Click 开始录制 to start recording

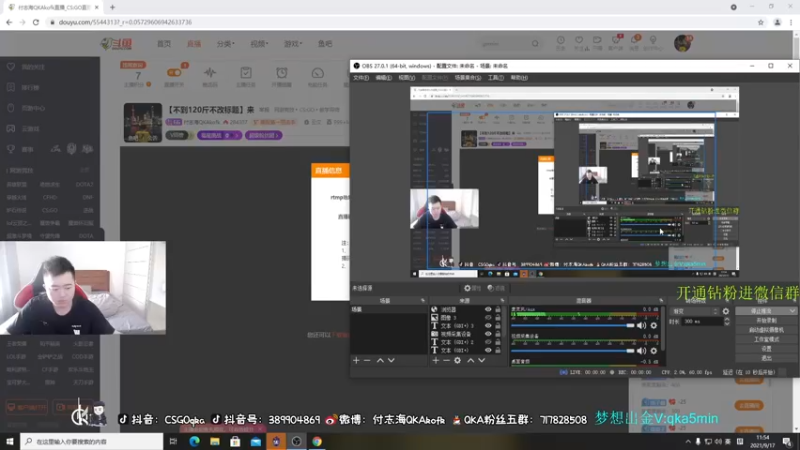(766, 320)
